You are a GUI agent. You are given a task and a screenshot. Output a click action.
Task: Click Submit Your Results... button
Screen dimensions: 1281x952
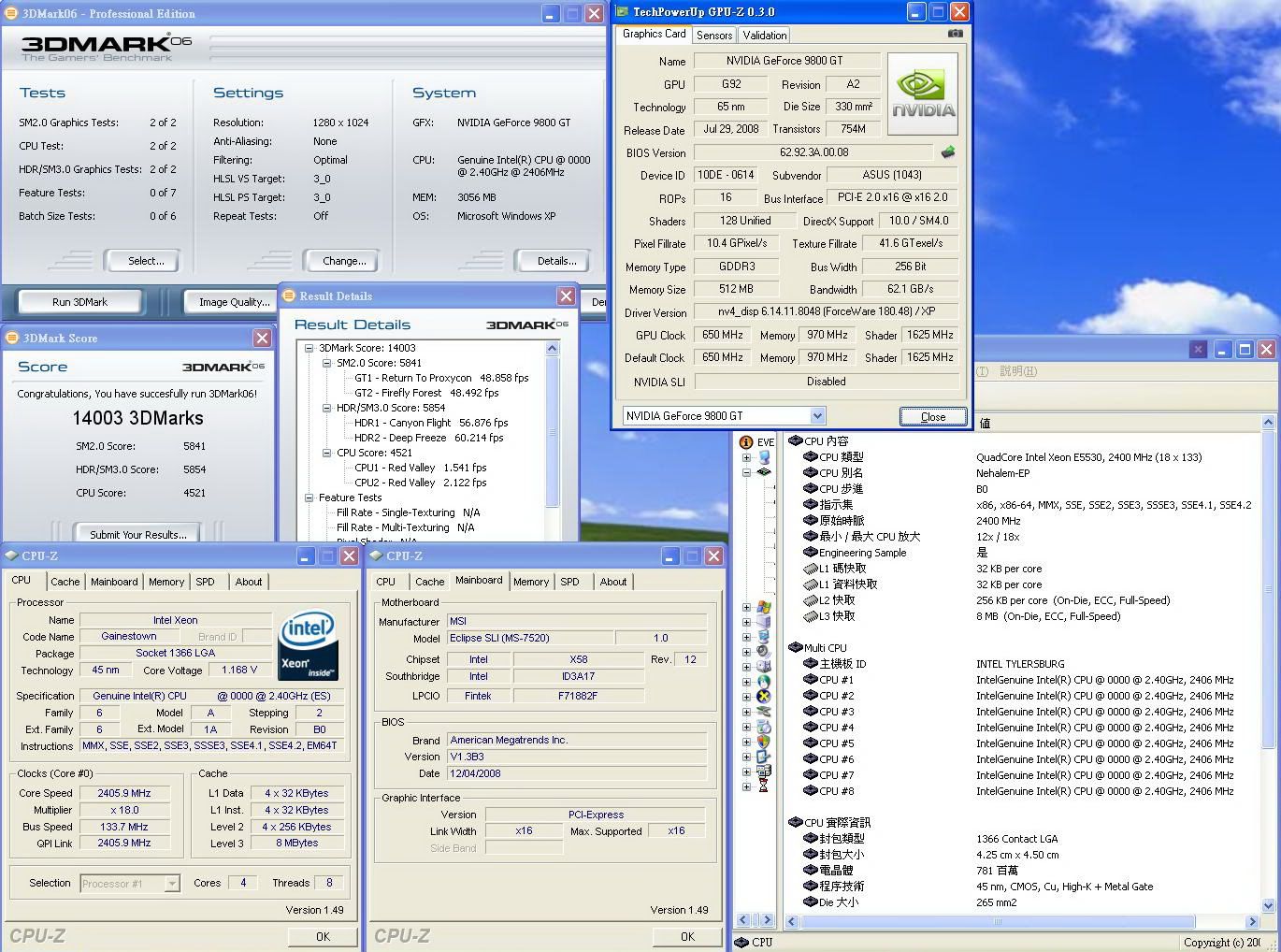pos(138,534)
